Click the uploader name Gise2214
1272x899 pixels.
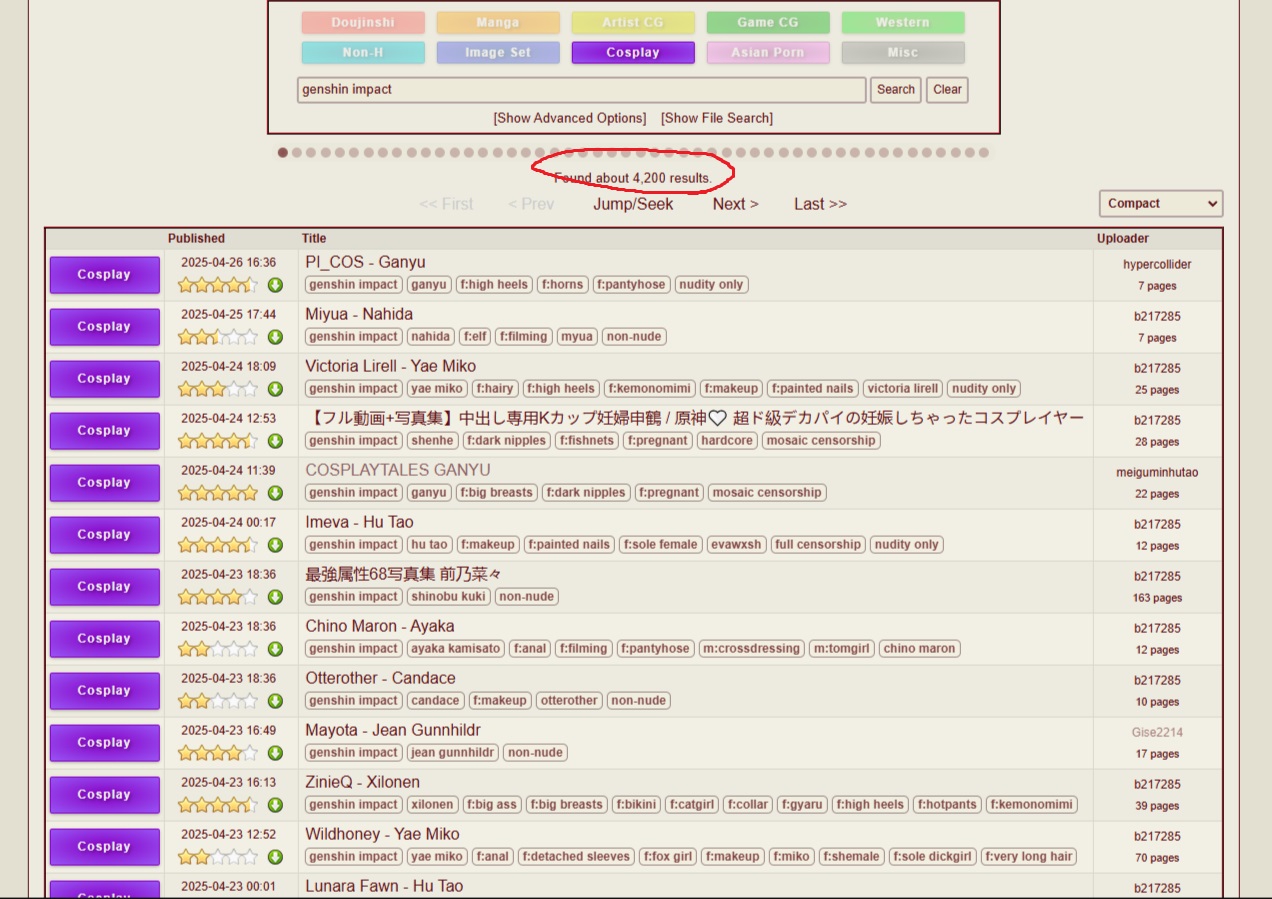1157,733
